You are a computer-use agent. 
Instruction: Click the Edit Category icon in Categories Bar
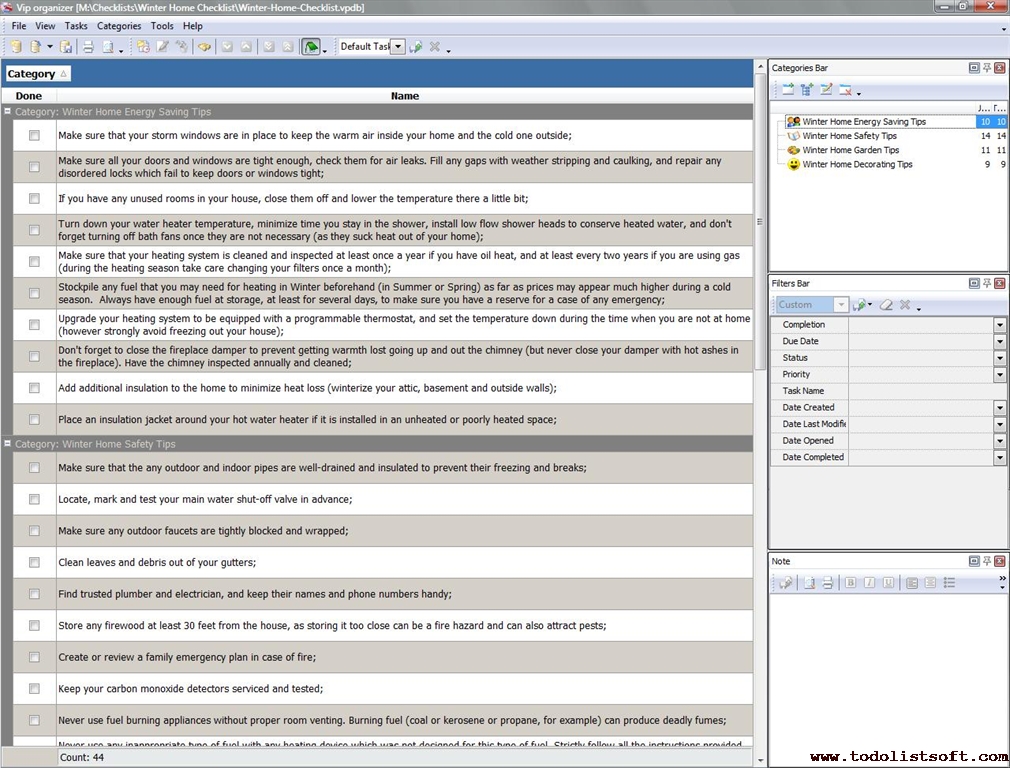tap(826, 90)
